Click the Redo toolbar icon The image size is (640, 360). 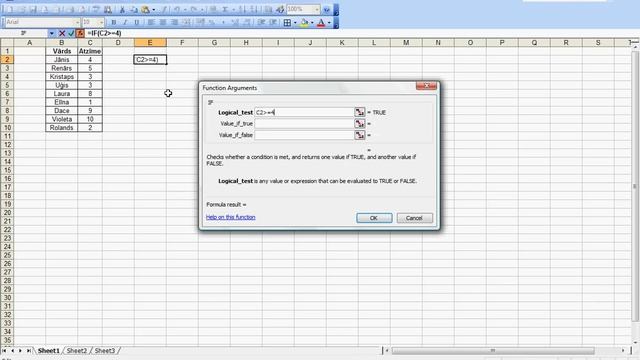(x=194, y=9)
